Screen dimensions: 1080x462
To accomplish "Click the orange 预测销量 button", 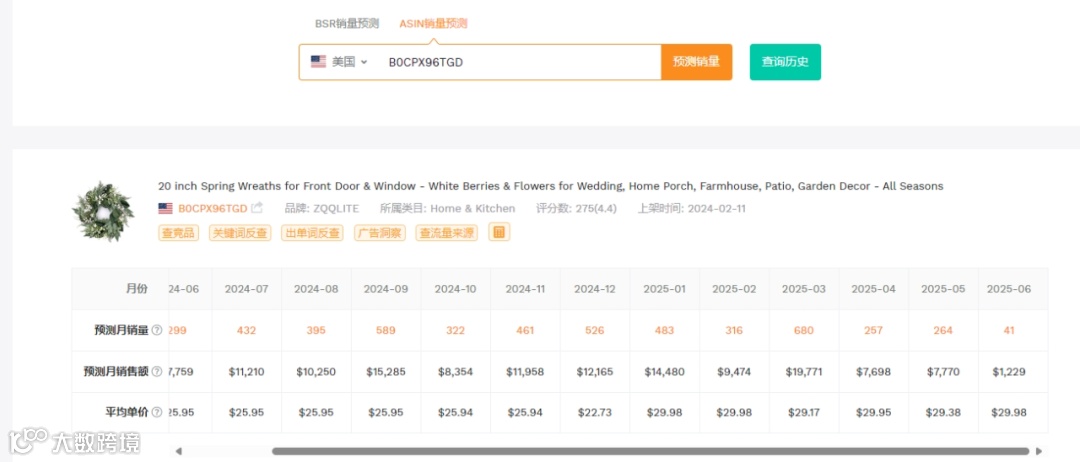I will click(696, 62).
